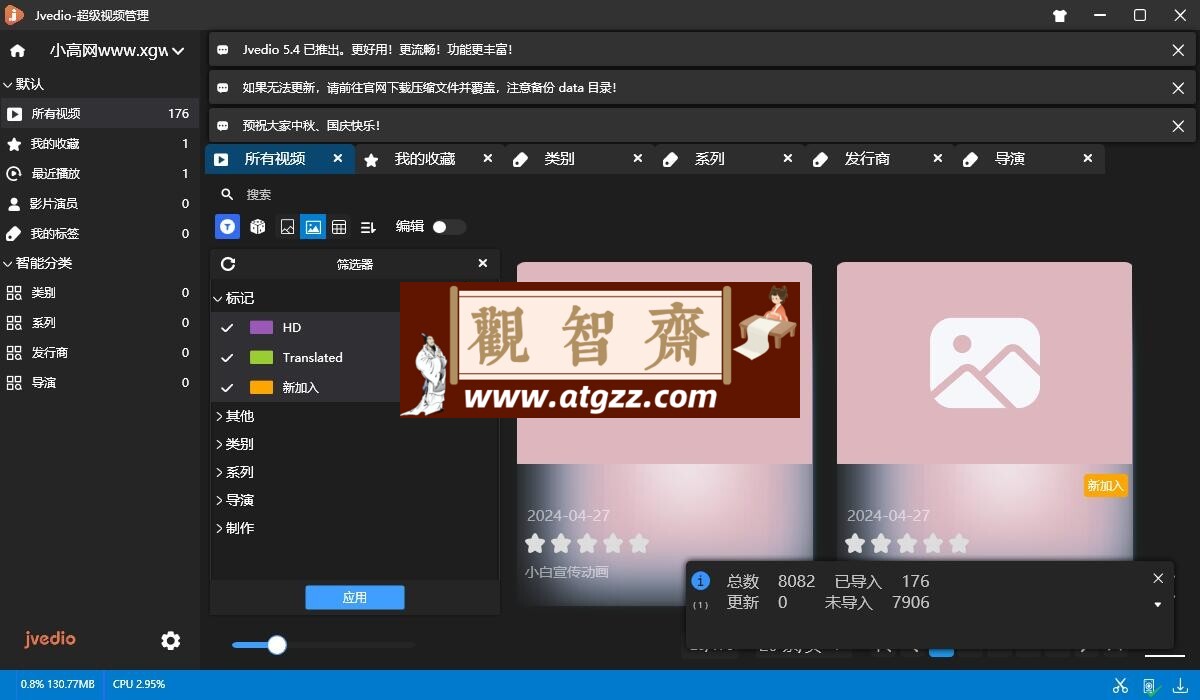
Task: Click the dice random-display icon
Action: click(x=258, y=227)
